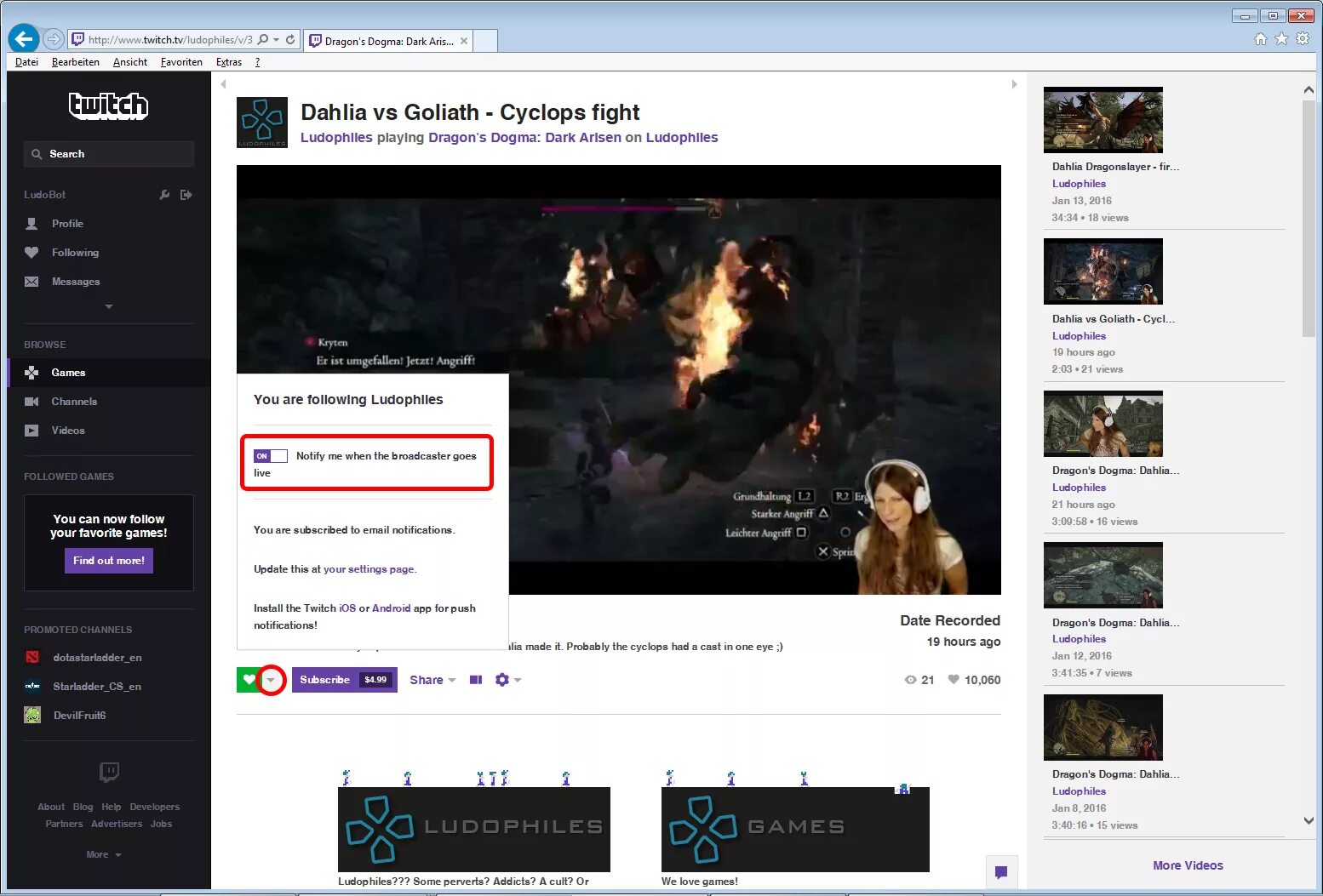
Task: Browse Games in the sidebar
Action: (x=108, y=373)
